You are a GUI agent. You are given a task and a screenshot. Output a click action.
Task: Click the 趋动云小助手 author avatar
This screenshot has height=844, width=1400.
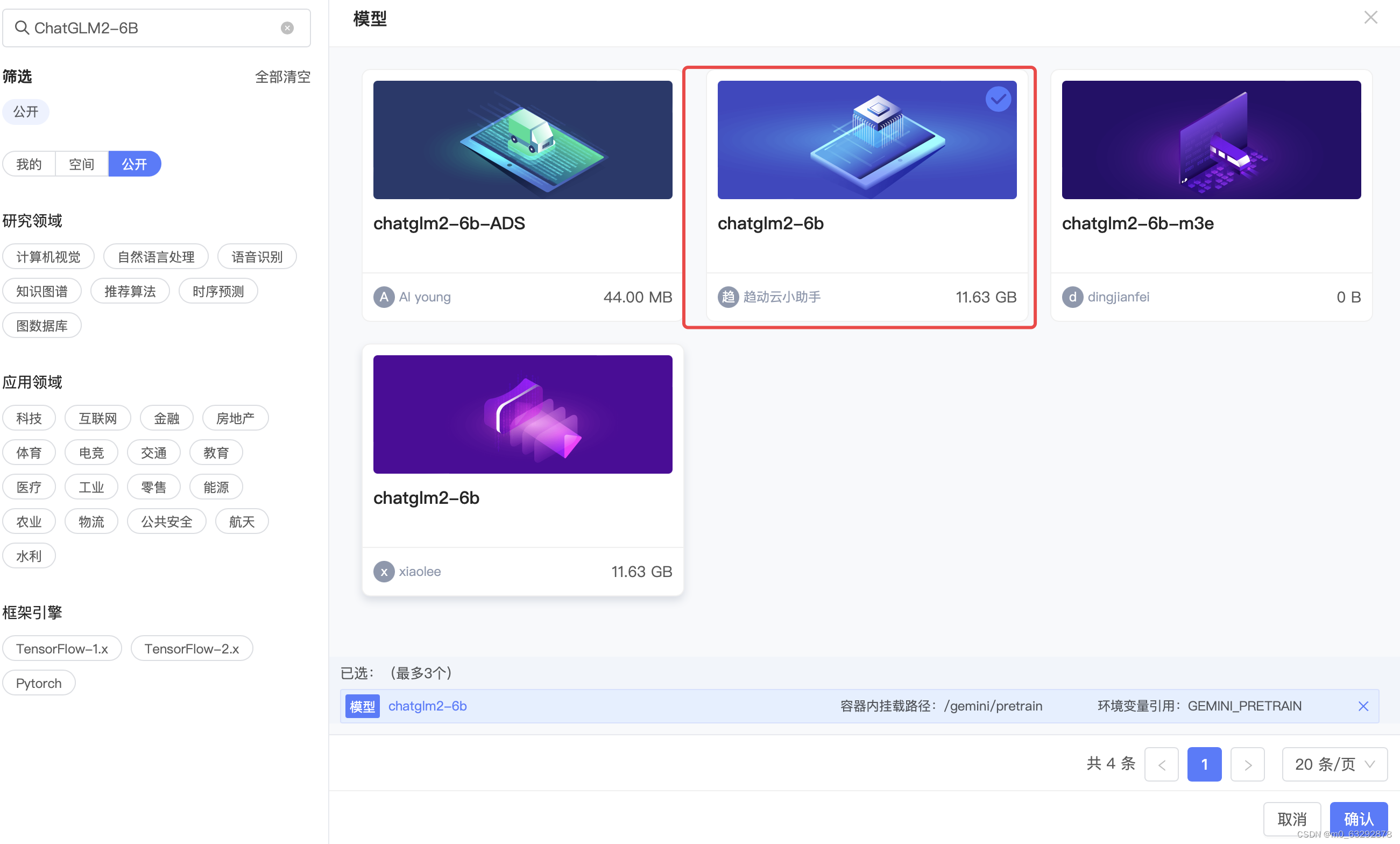pos(727,297)
